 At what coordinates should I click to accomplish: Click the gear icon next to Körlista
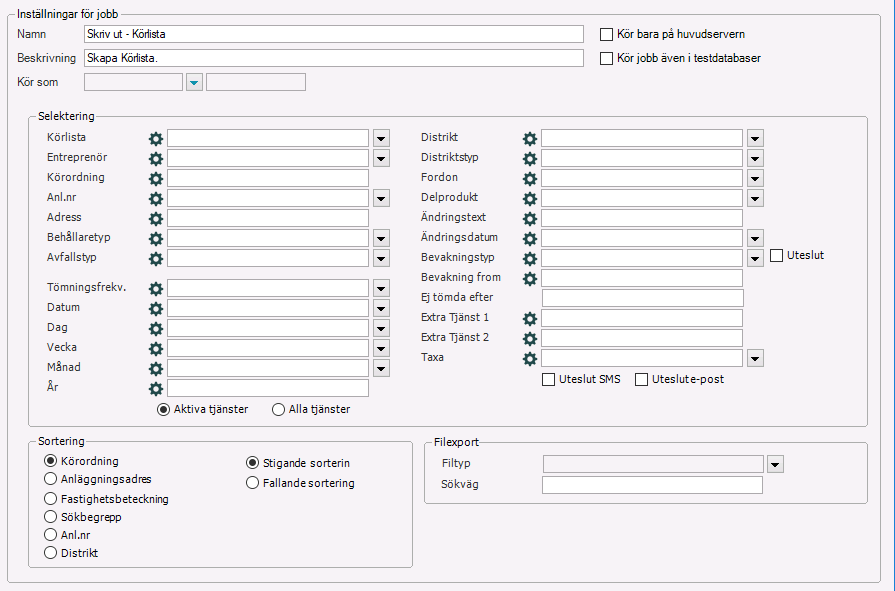156,139
